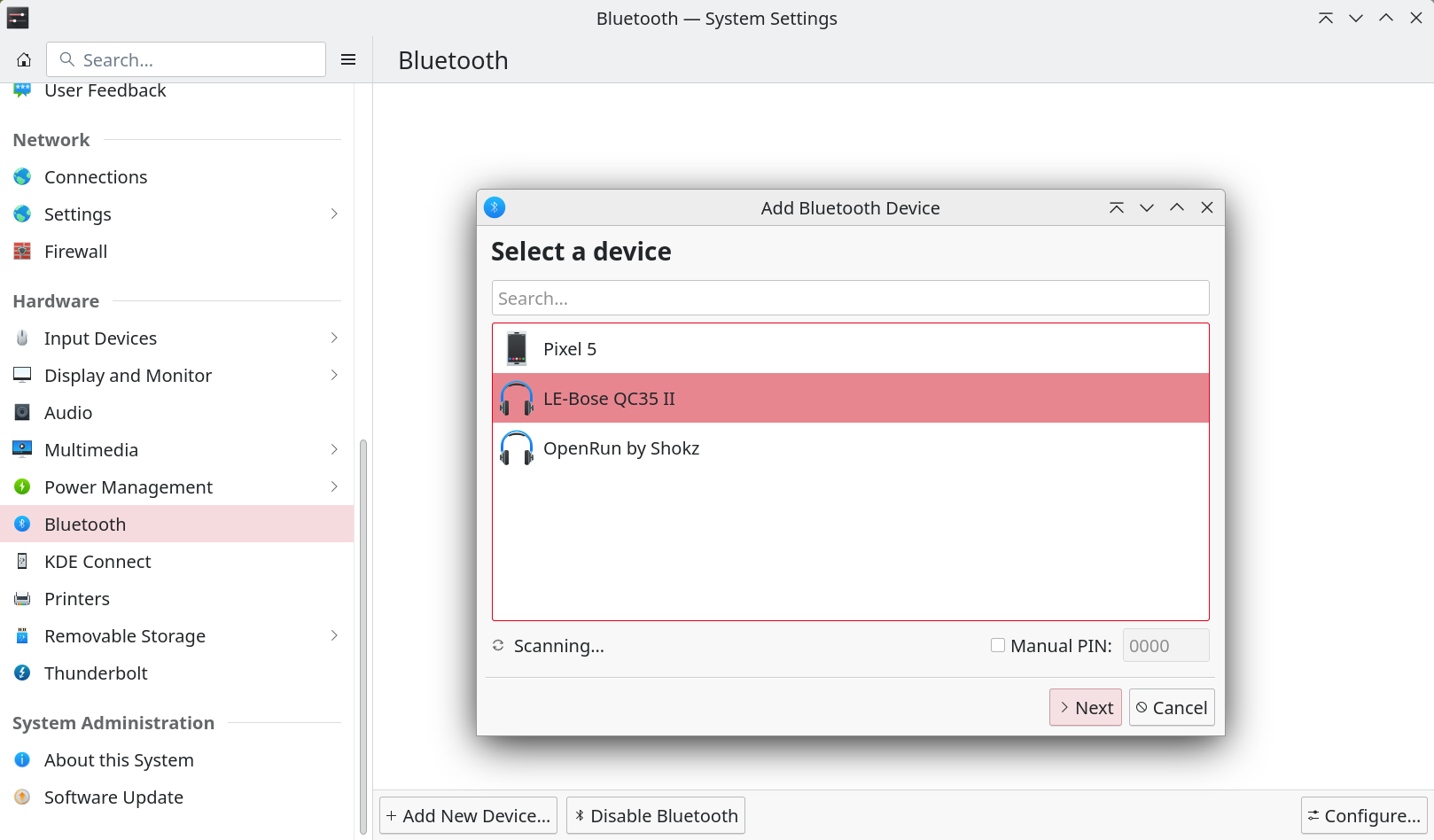Click the About this System info icon

tap(22, 759)
